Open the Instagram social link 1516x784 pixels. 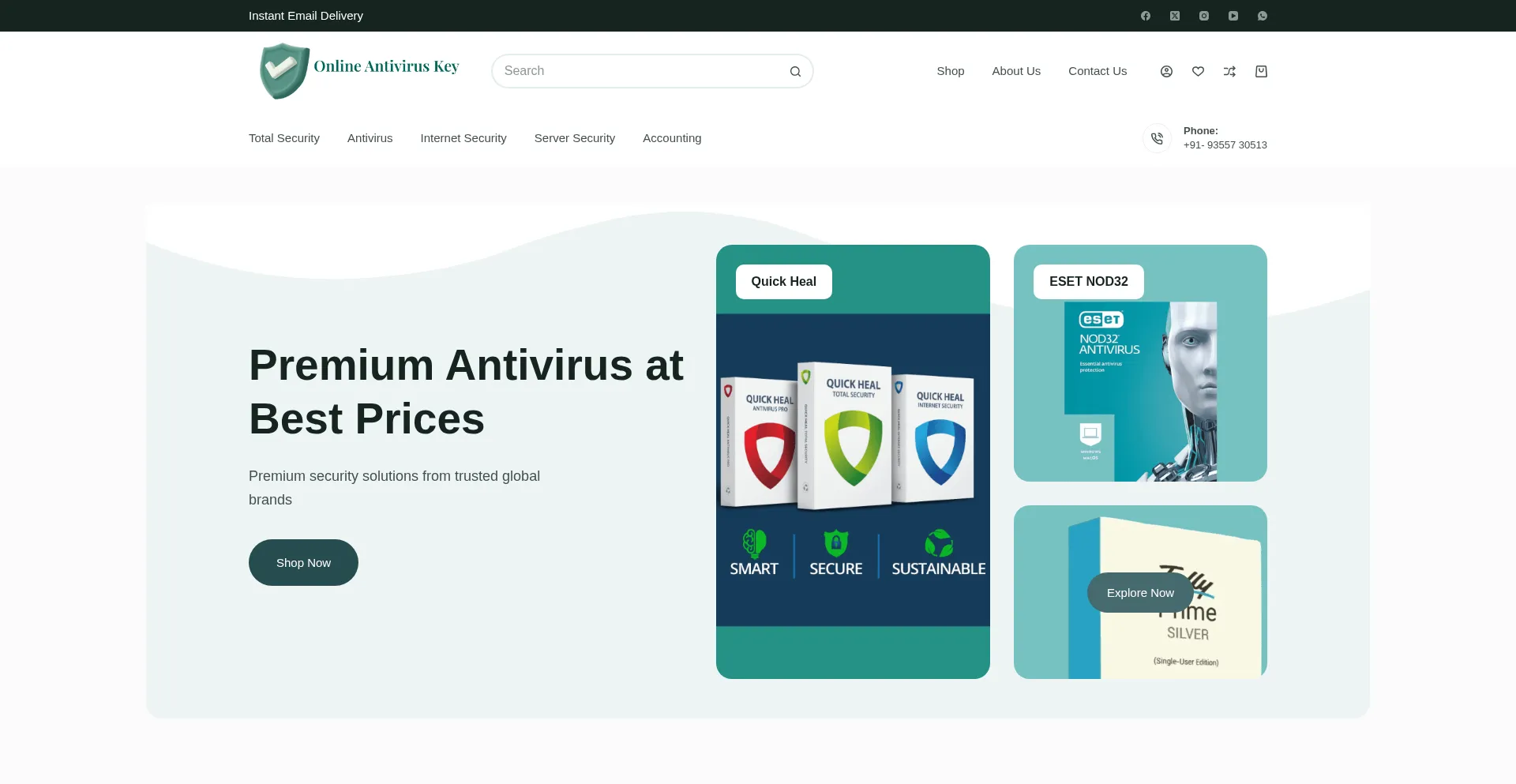pos(1204,16)
